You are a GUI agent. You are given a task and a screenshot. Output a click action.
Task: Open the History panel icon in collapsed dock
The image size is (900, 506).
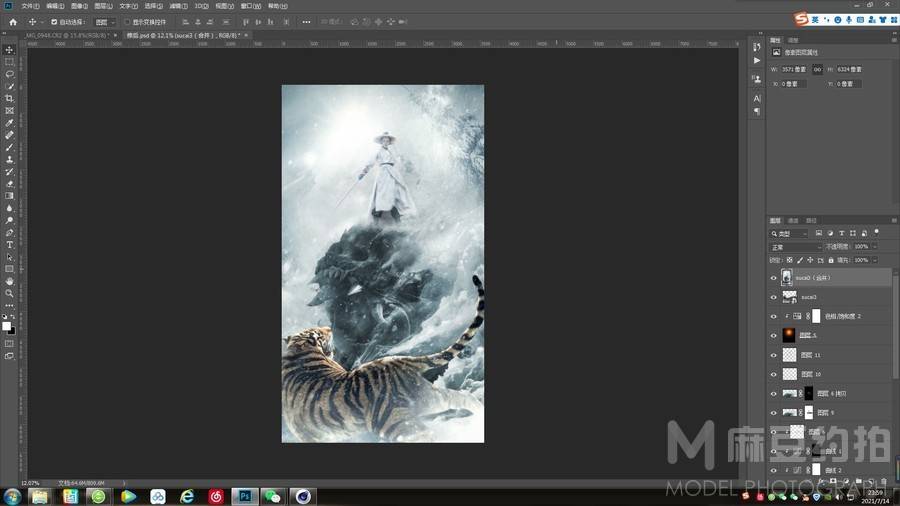click(x=757, y=47)
